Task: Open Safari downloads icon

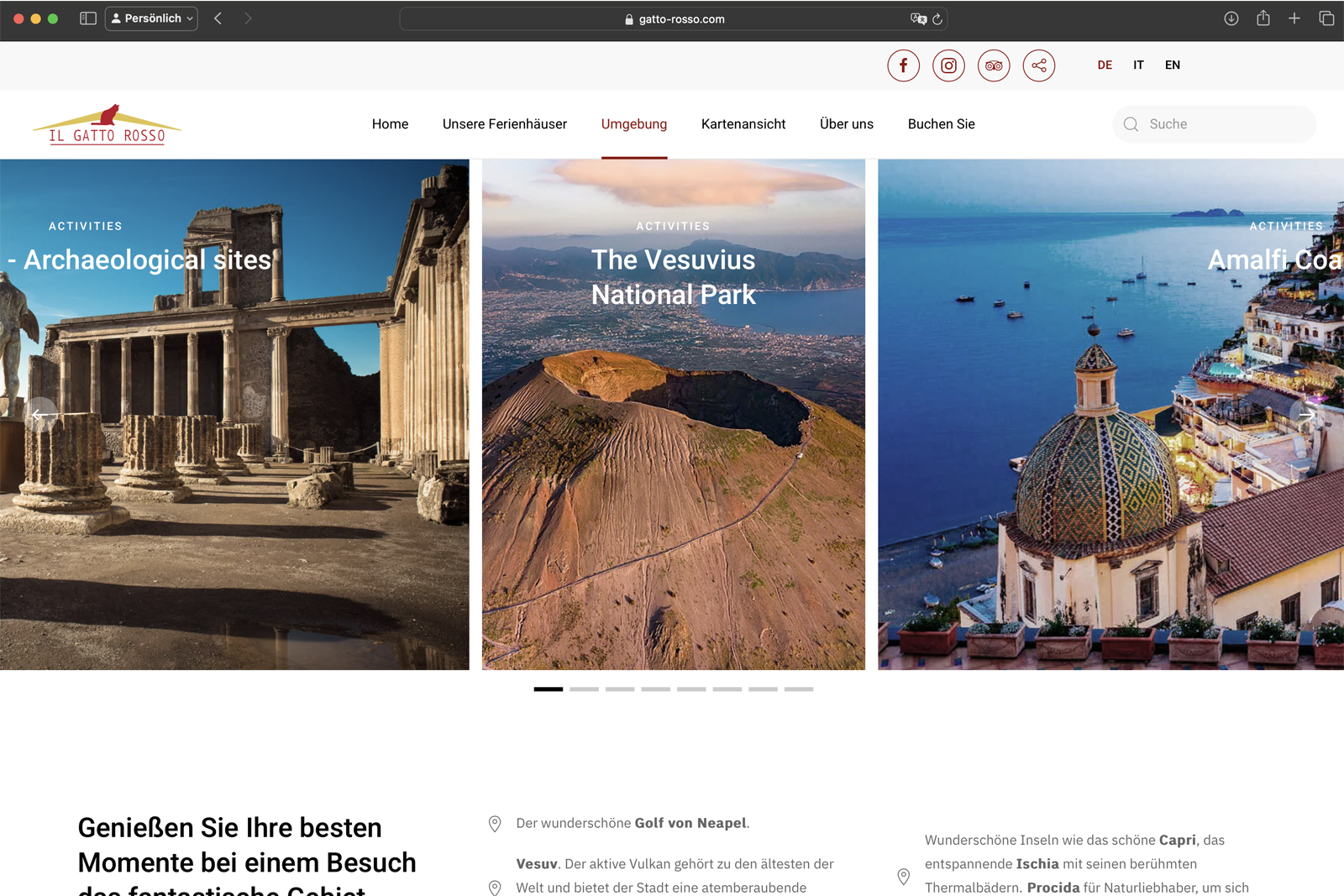Action: pos(1231,18)
